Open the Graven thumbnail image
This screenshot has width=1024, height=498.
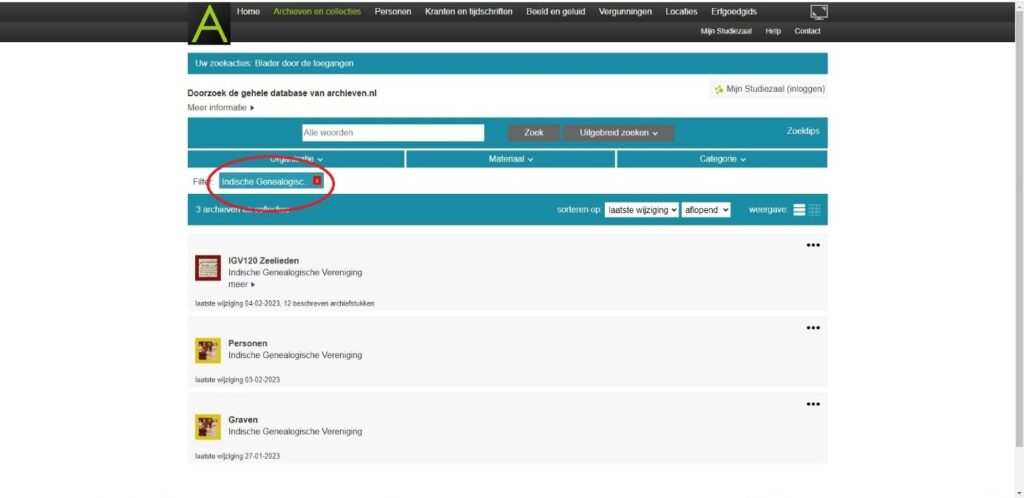pos(208,427)
